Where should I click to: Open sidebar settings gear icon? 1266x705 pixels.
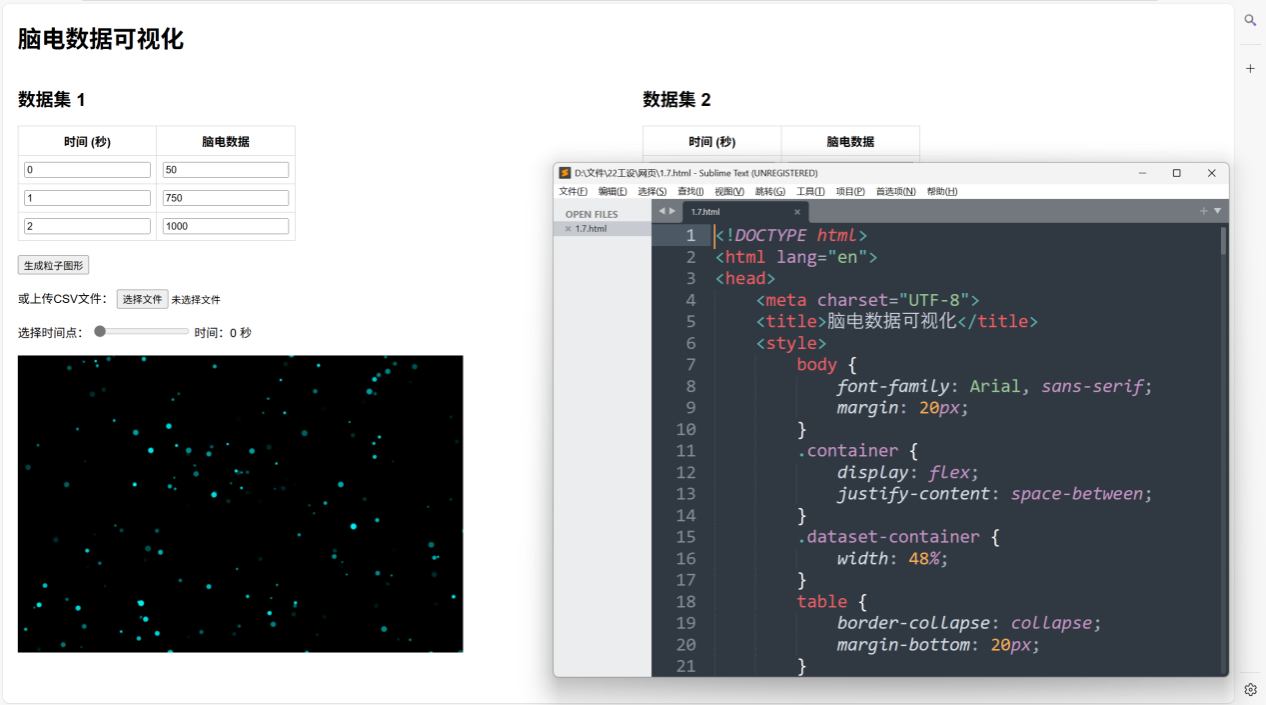pyautogui.click(x=1250, y=689)
